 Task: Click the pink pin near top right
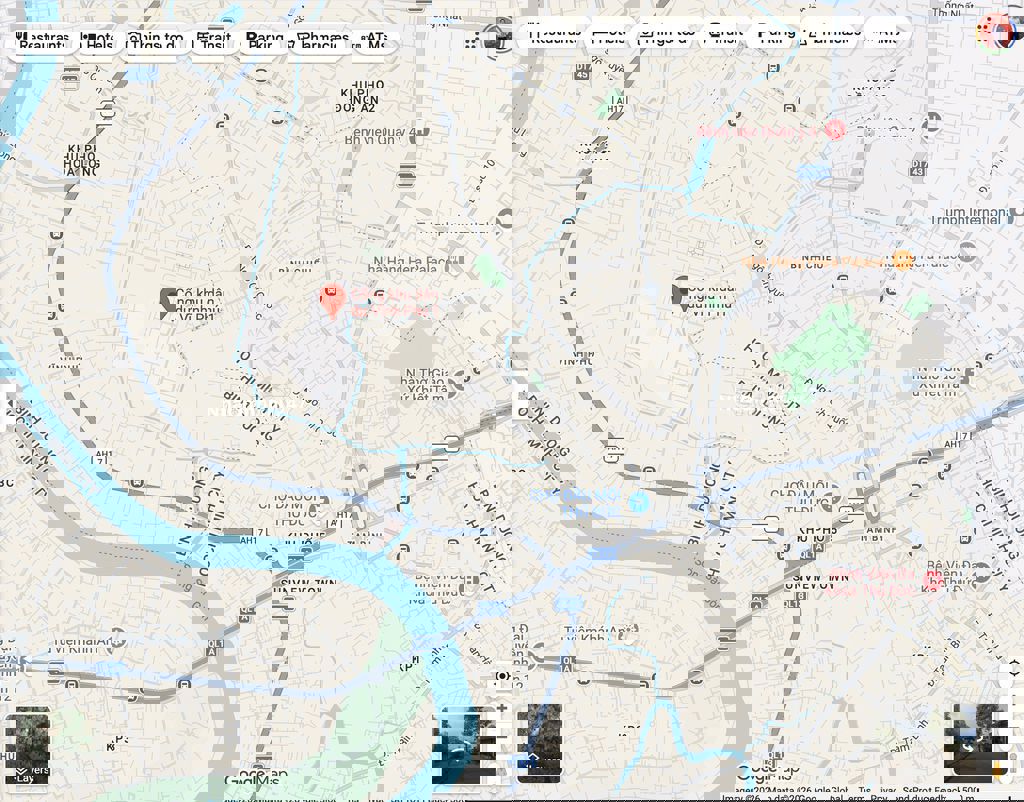(x=835, y=129)
